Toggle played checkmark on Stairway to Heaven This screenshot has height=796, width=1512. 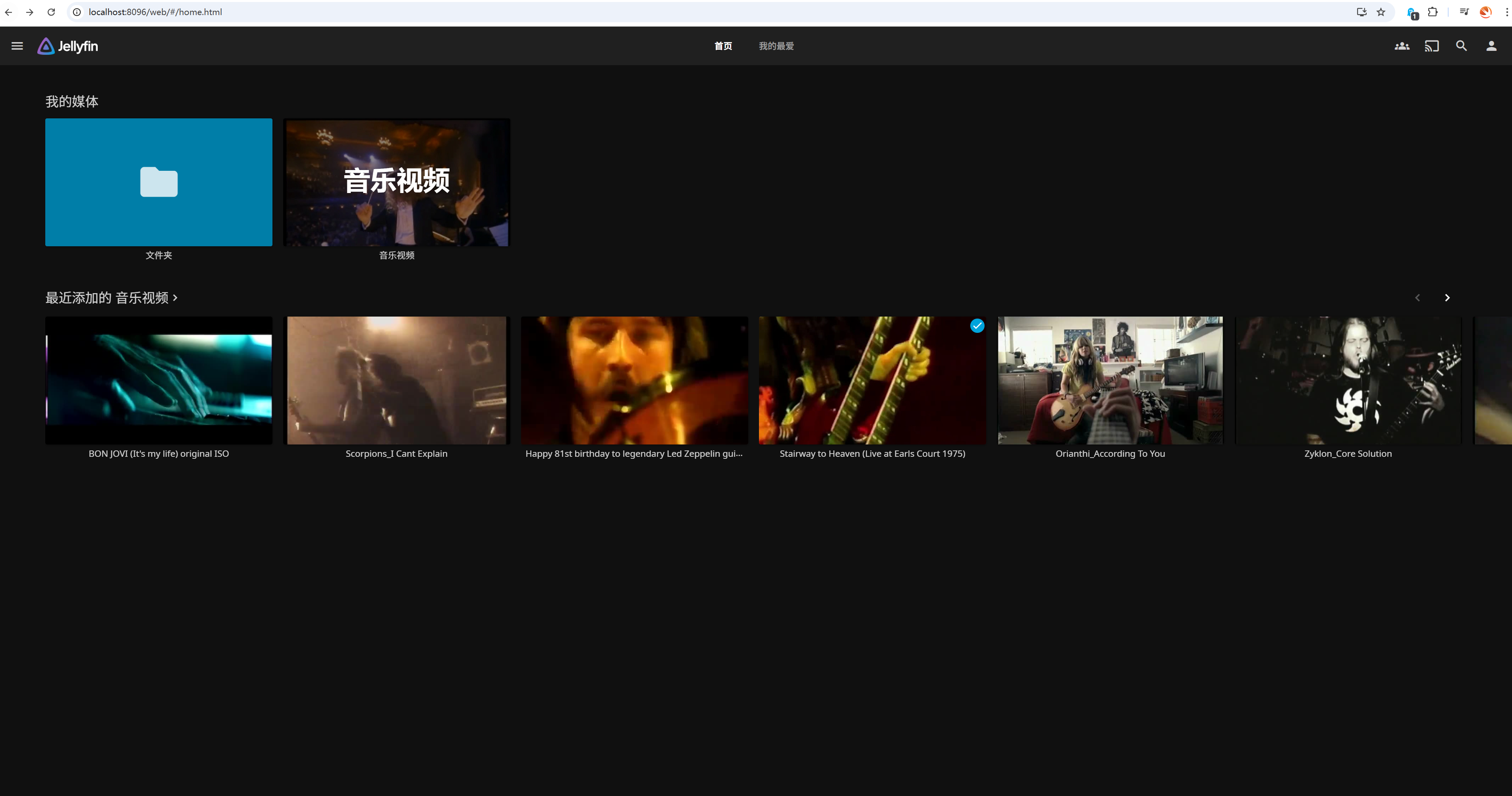[x=977, y=326]
